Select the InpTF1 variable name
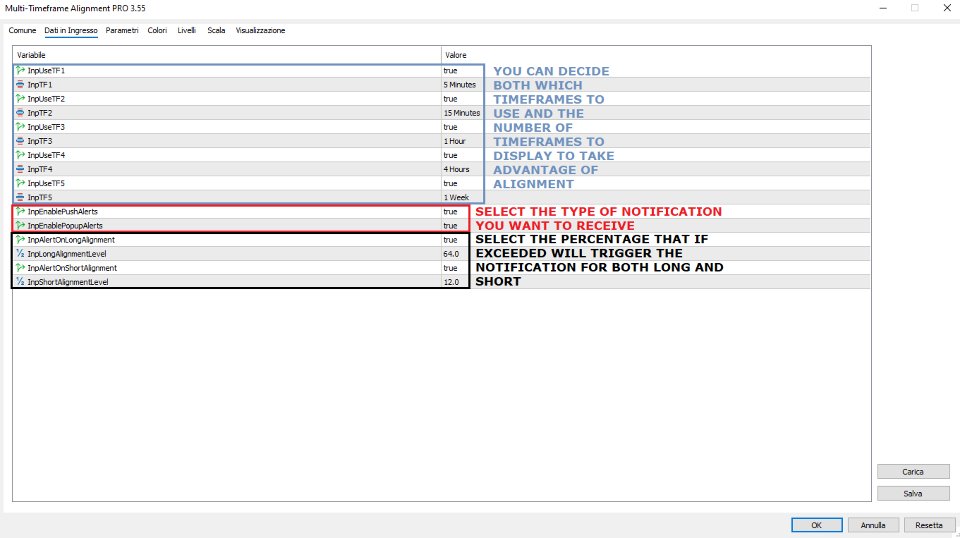The width and height of the screenshot is (960, 538). (x=40, y=84)
